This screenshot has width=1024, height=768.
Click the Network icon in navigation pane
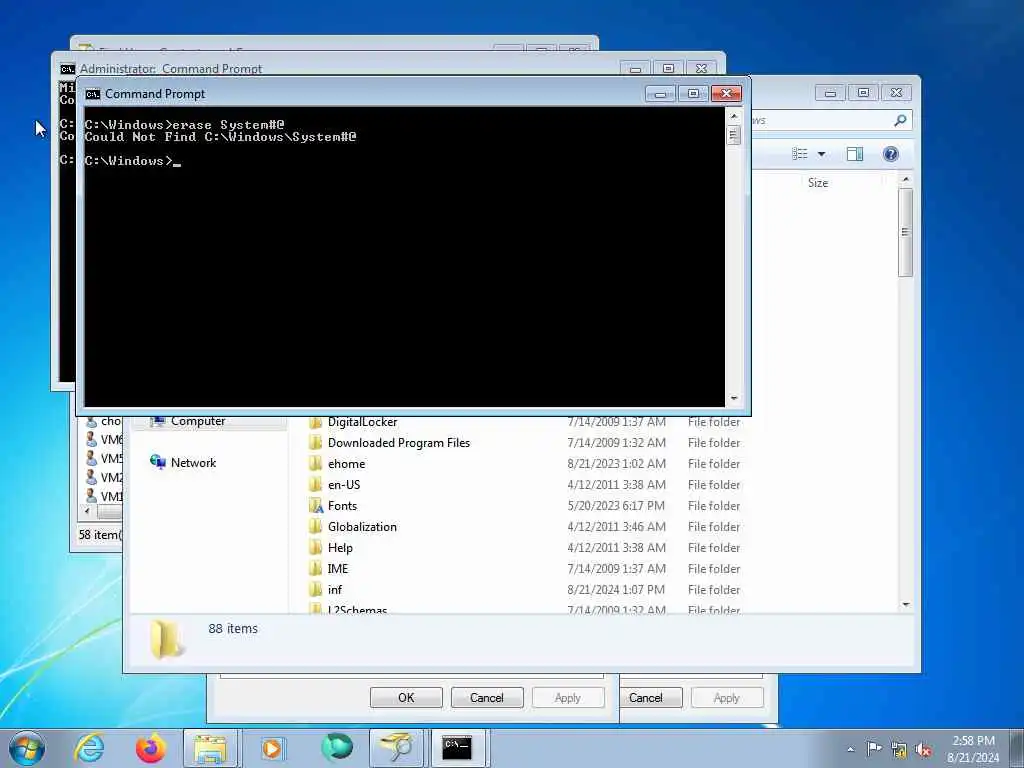tap(157, 462)
